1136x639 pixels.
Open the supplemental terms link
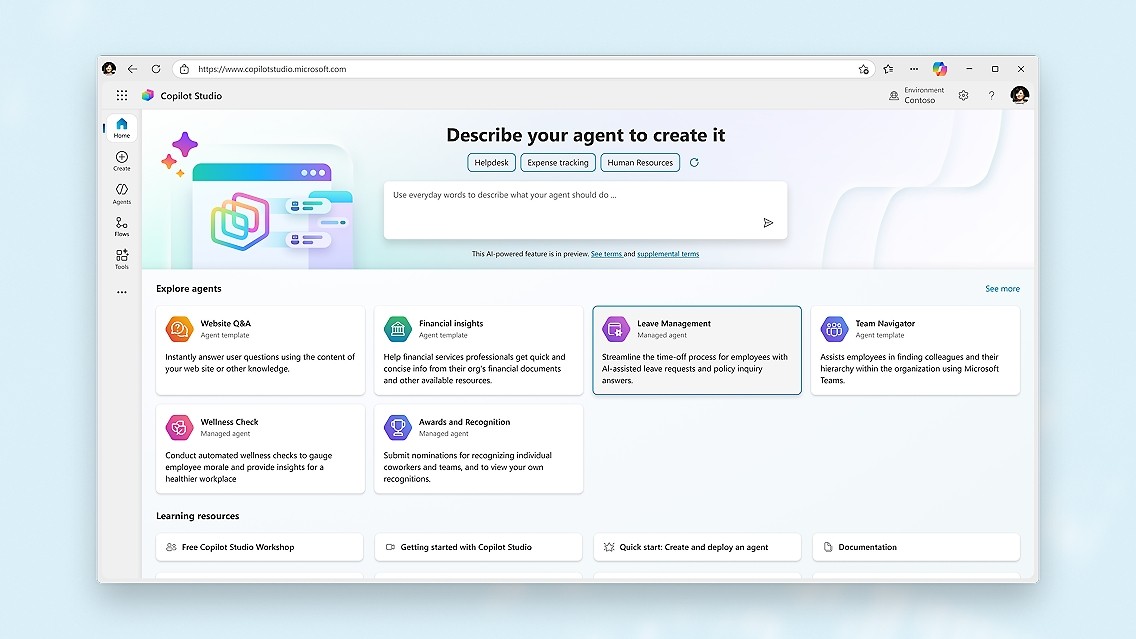[x=668, y=254]
